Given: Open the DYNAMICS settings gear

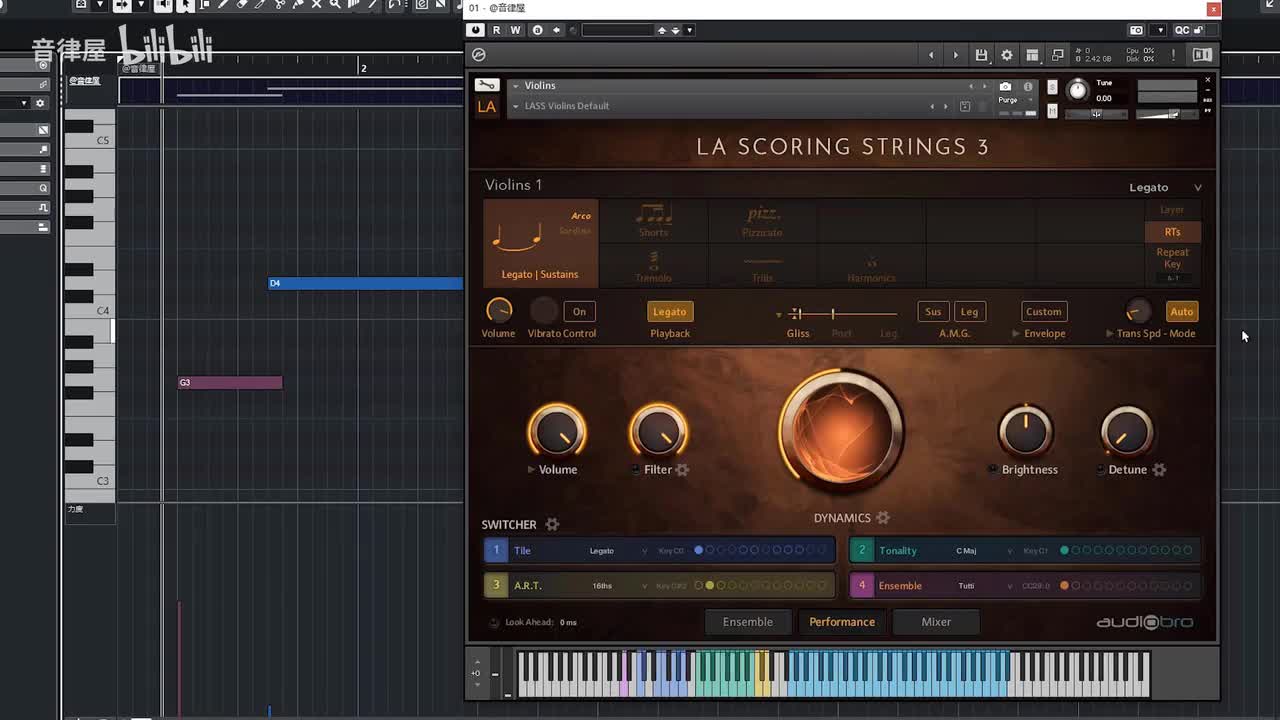Looking at the screenshot, I should point(883,518).
